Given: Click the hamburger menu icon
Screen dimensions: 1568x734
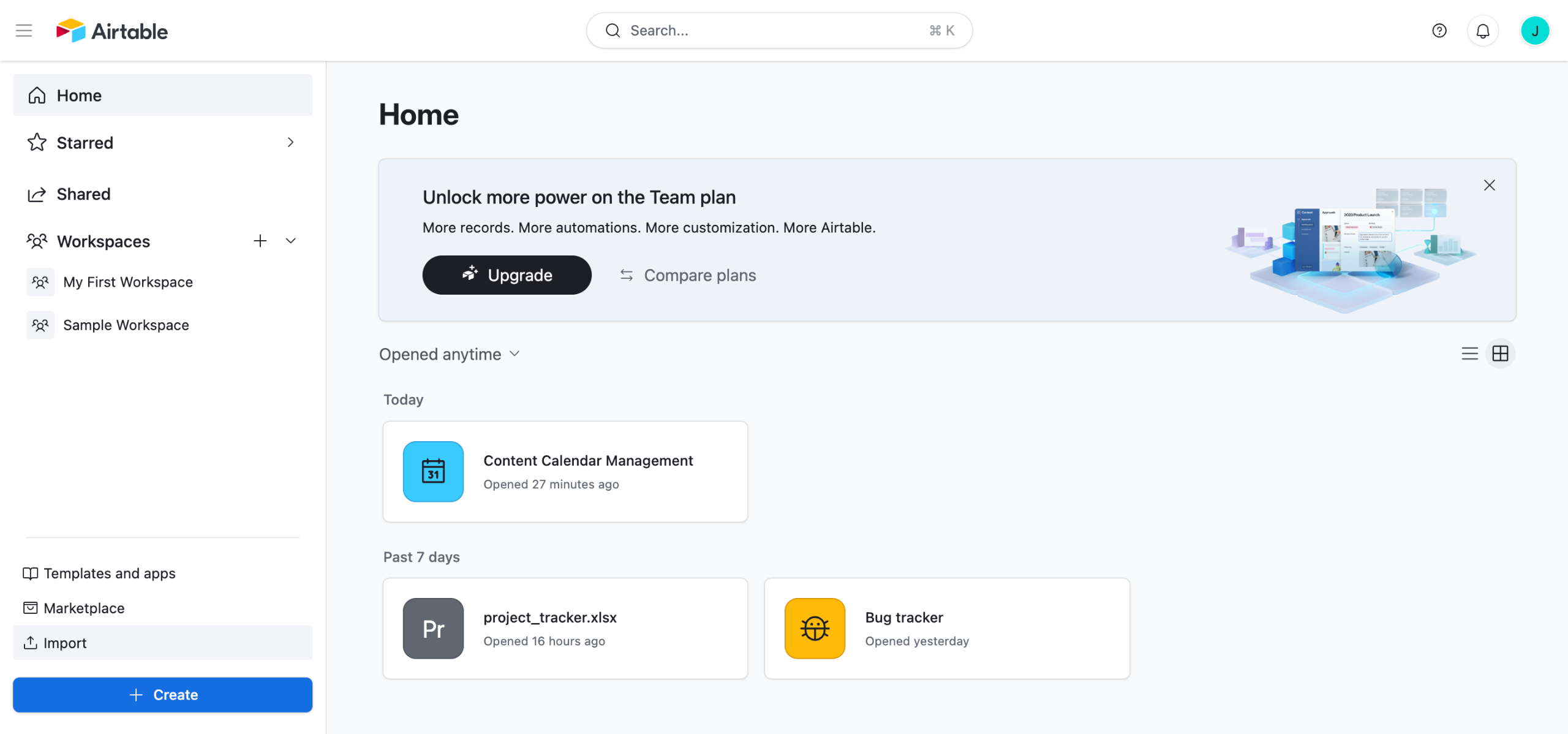Looking at the screenshot, I should (24, 31).
